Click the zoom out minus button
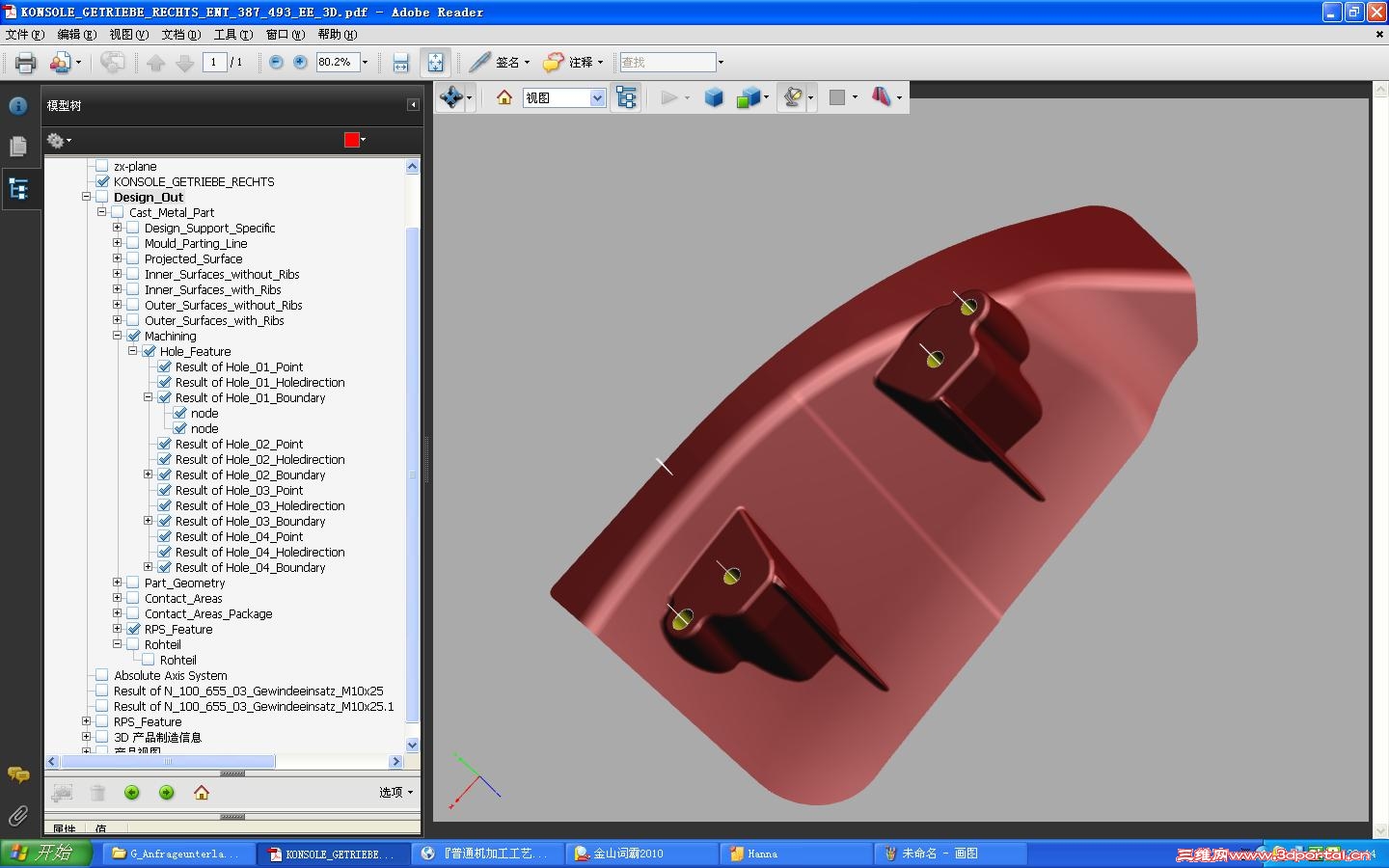1389x868 pixels. [276, 62]
